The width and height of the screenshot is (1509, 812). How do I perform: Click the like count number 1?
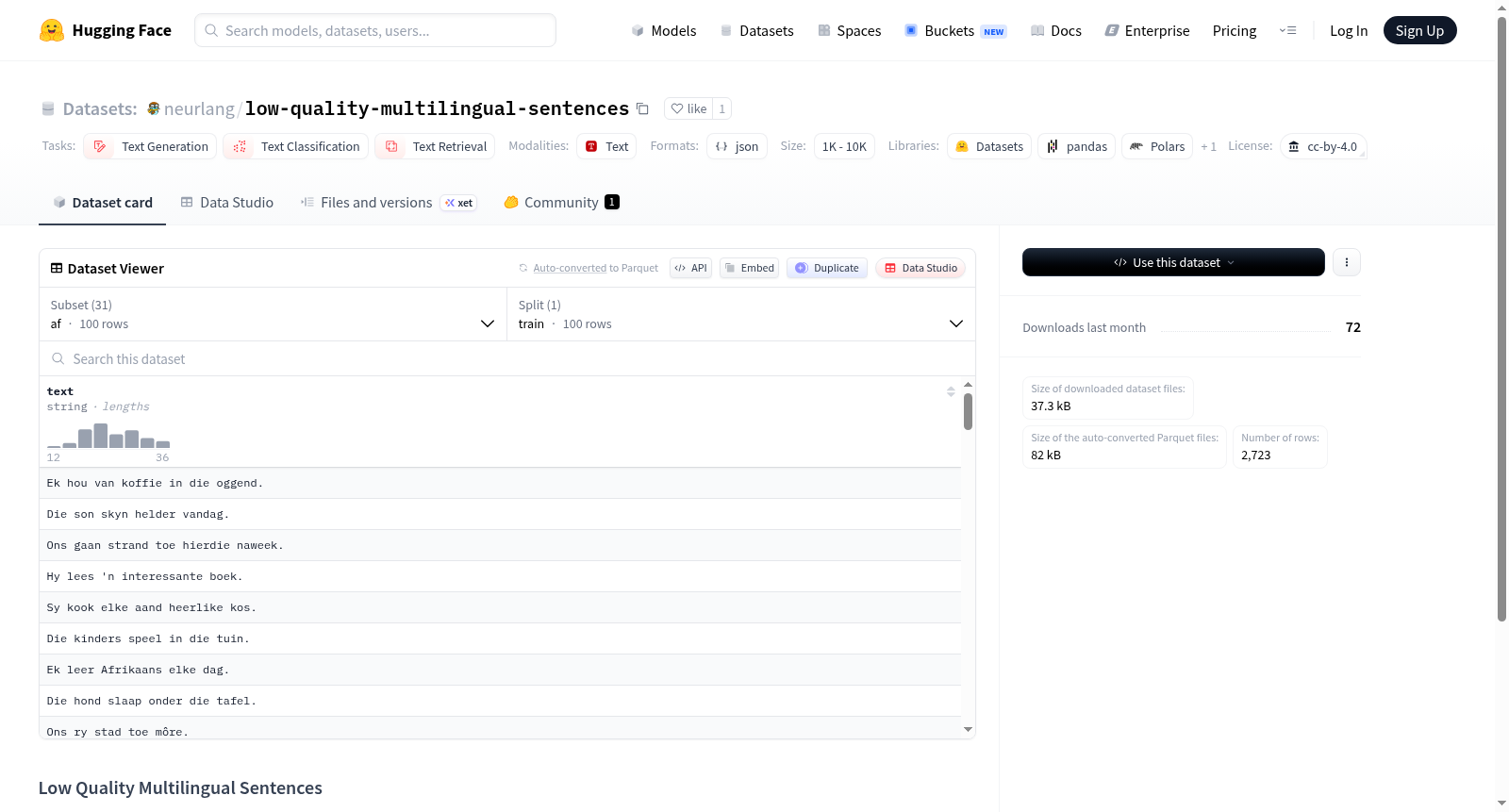tap(722, 108)
